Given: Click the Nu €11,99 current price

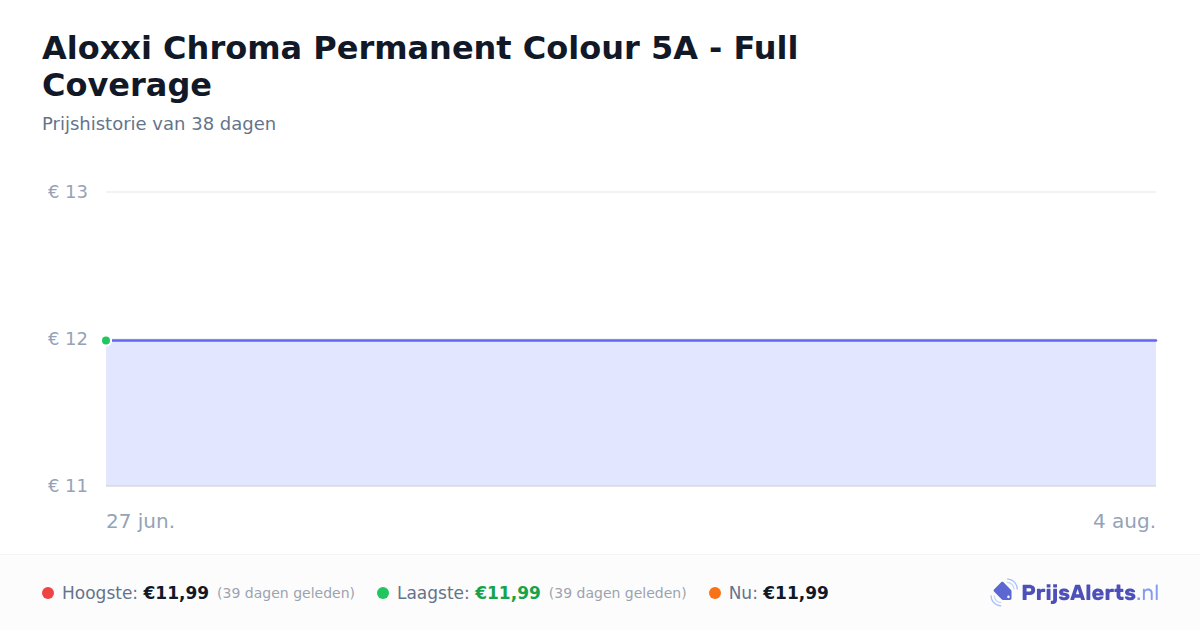Looking at the screenshot, I should [x=796, y=593].
